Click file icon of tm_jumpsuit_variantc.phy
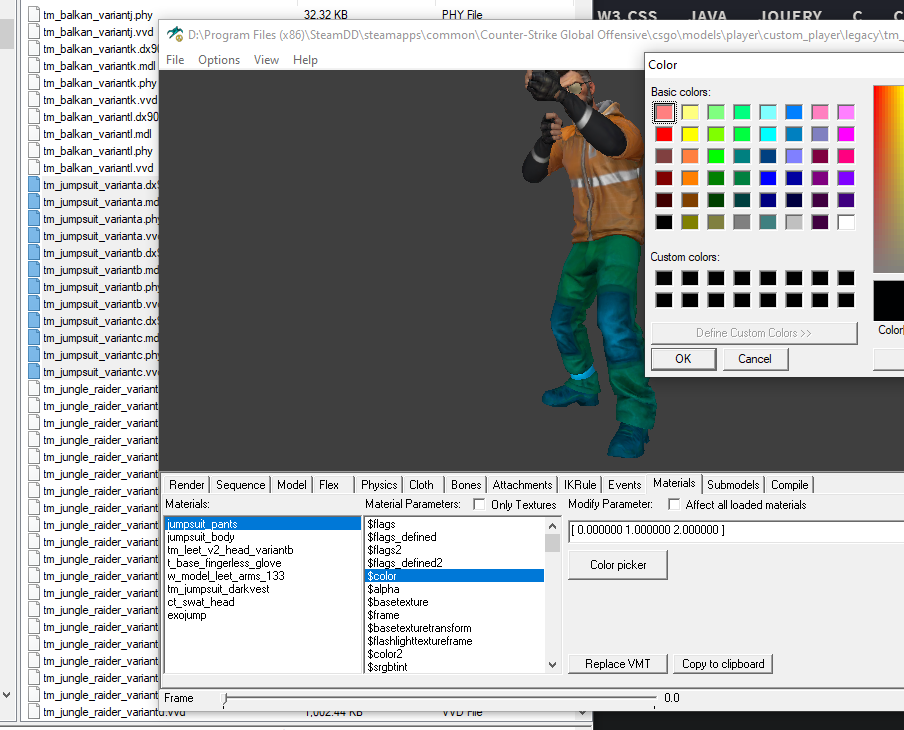904x730 pixels. coord(34,355)
